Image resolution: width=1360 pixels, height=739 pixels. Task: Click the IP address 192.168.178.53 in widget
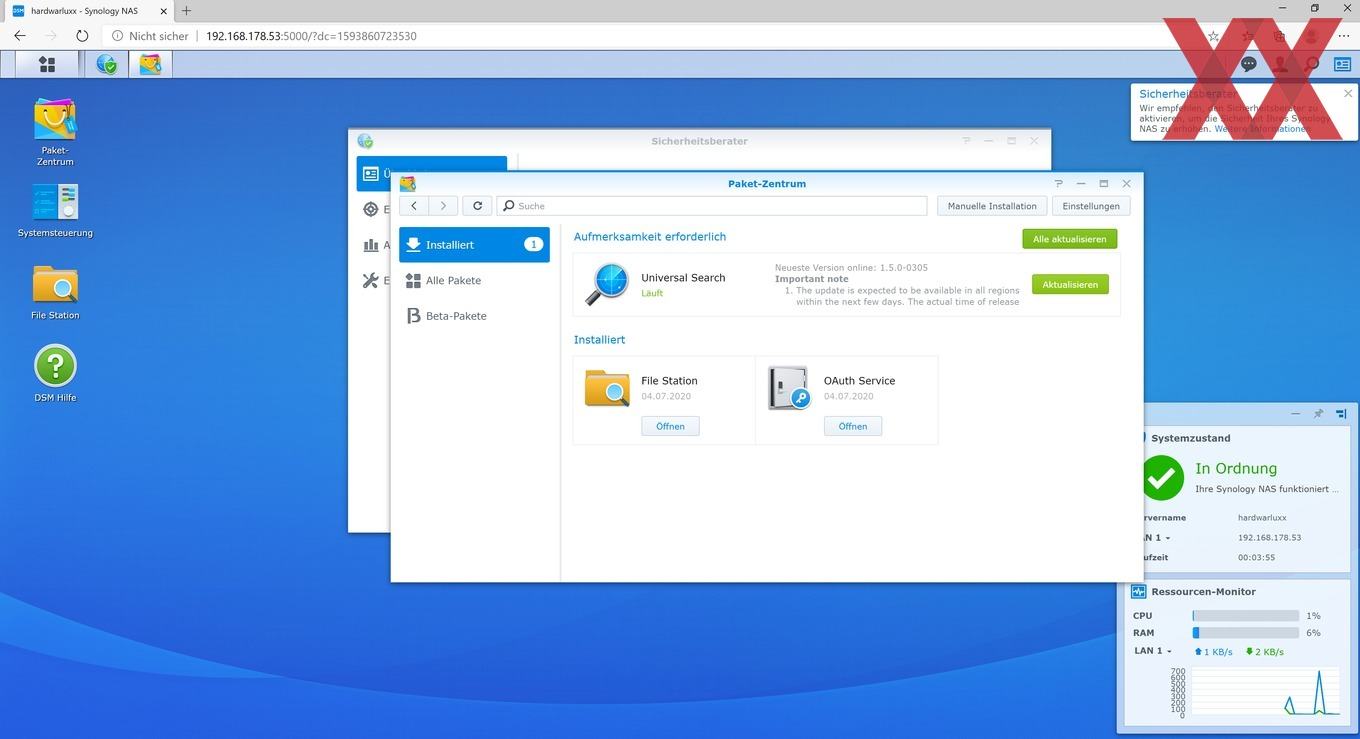point(1269,538)
